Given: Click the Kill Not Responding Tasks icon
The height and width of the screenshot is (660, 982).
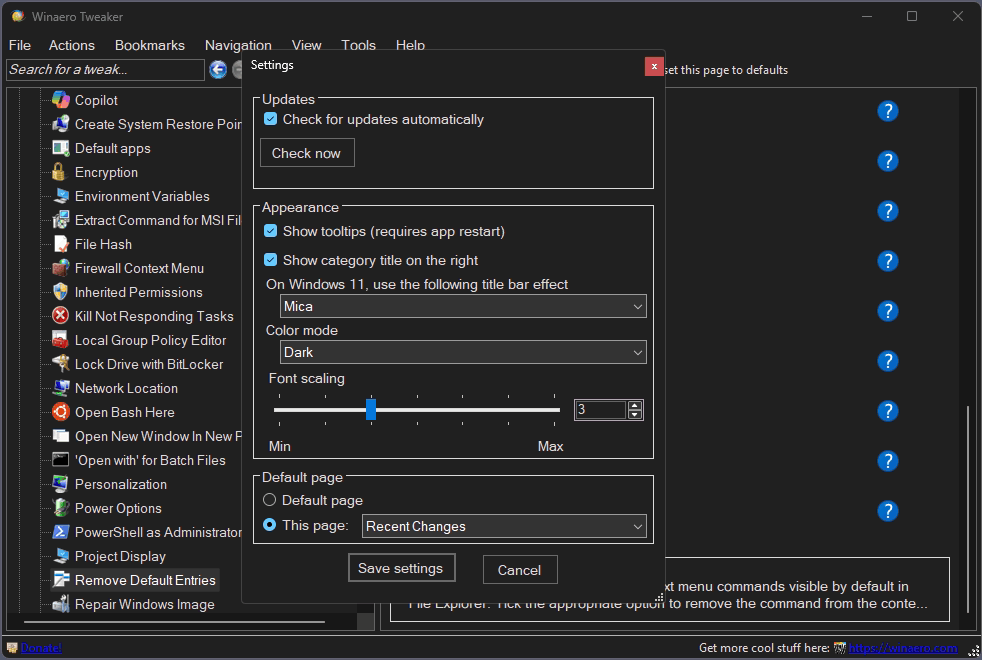Looking at the screenshot, I should [61, 316].
